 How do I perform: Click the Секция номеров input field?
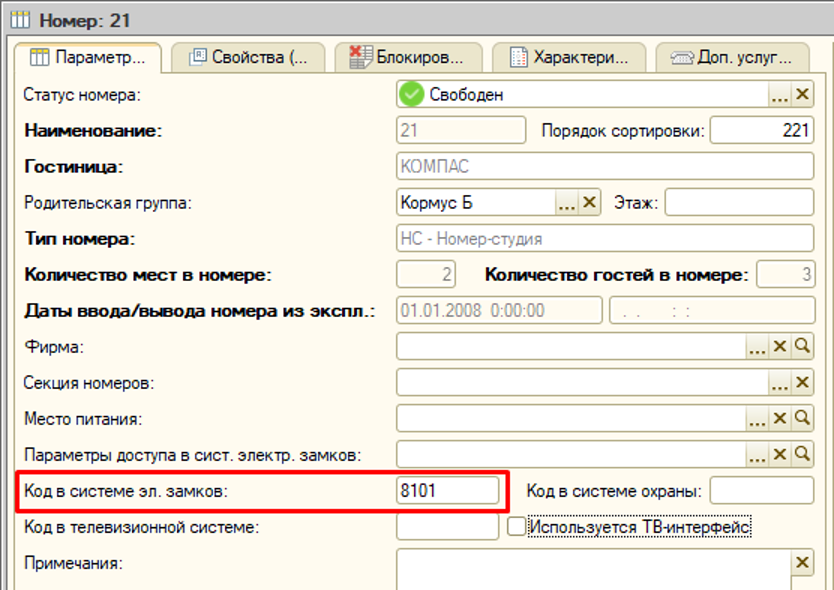pos(582,383)
